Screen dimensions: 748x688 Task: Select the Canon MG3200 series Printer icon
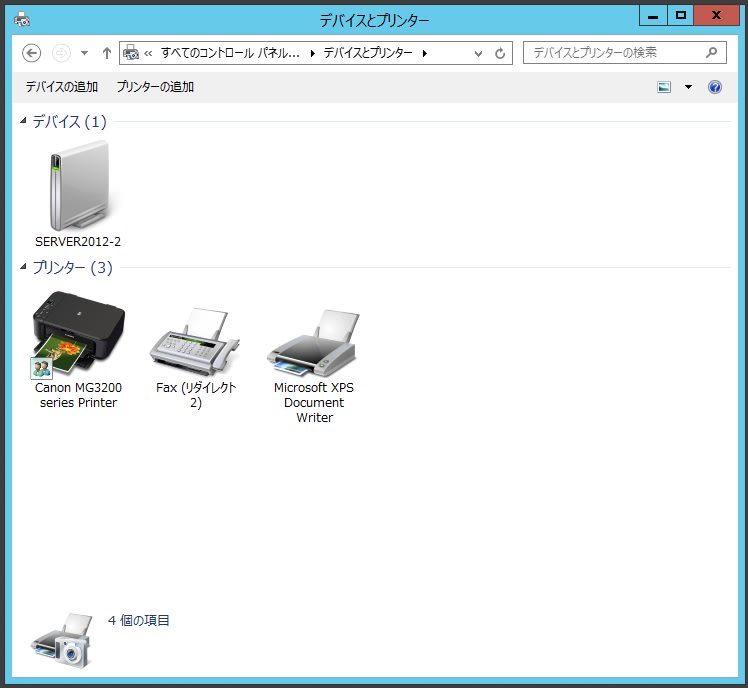[x=79, y=334]
